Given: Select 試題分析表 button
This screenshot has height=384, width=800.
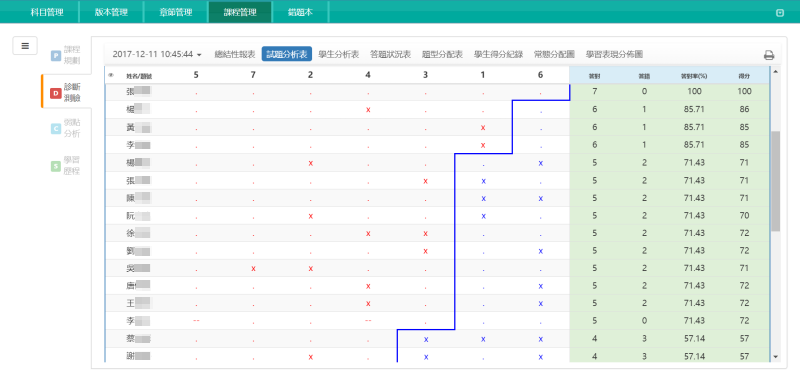Looking at the screenshot, I should (287, 54).
